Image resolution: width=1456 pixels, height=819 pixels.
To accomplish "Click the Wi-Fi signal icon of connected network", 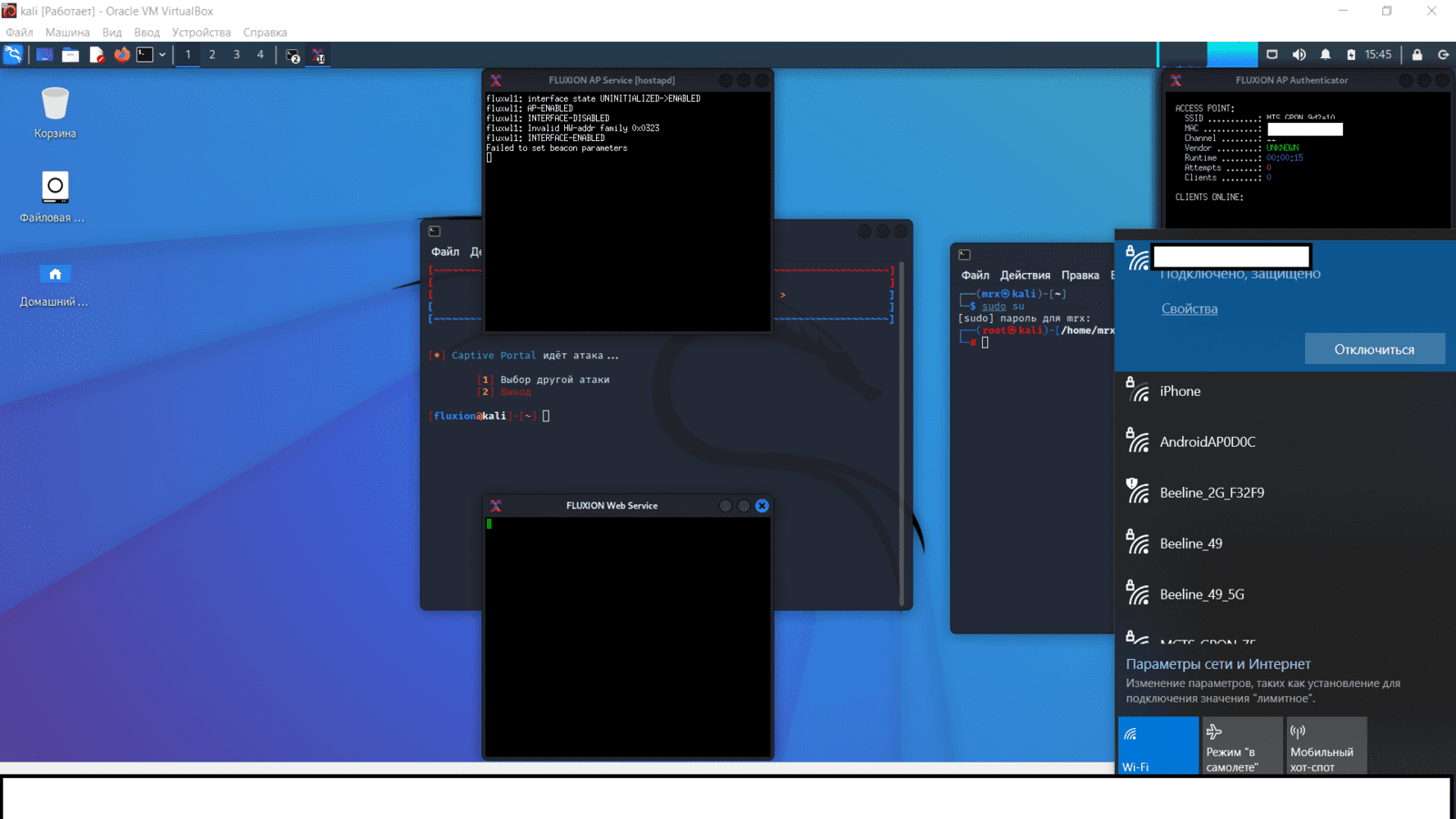I will click(x=1137, y=258).
